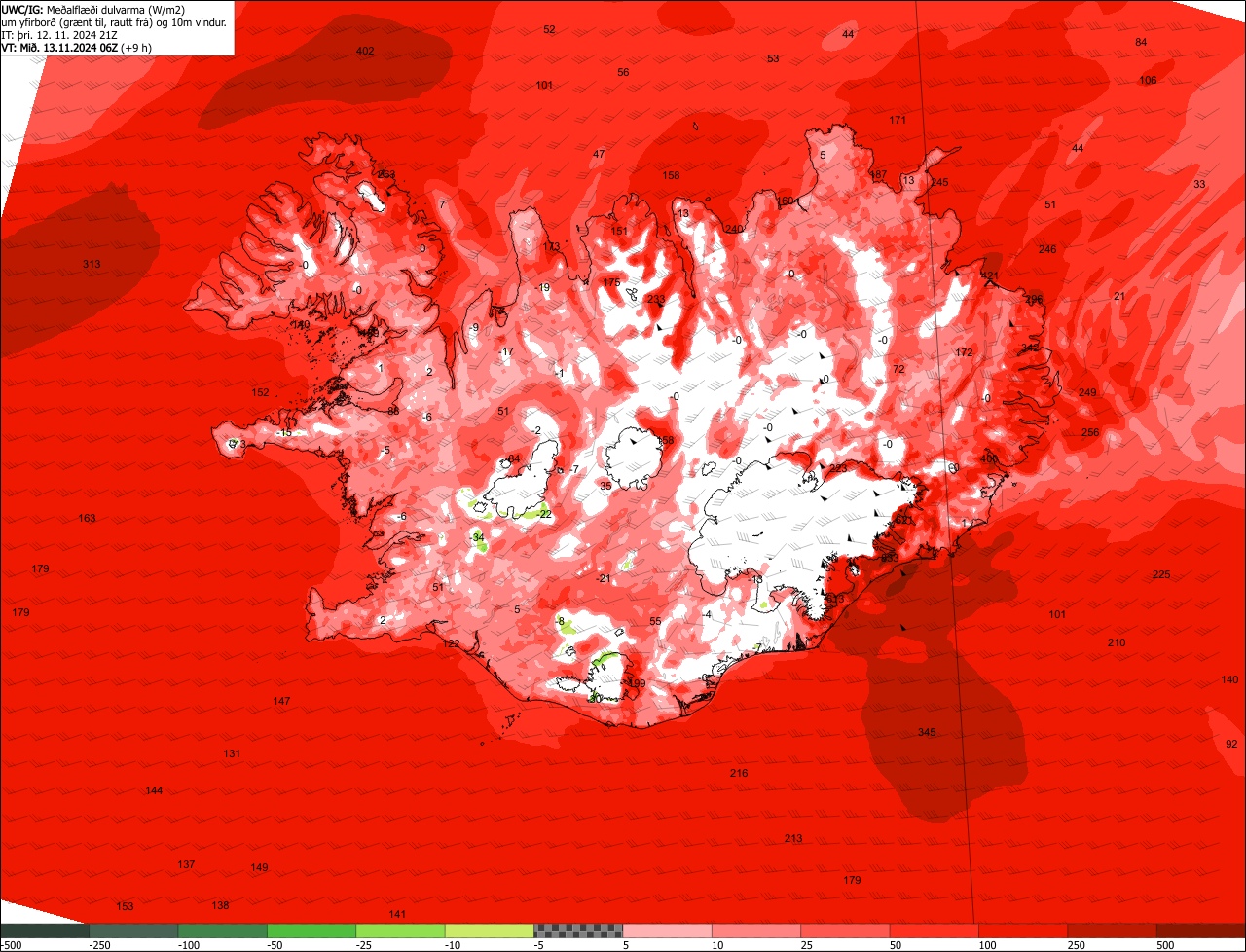Click the map value '216' over the sea

pyautogui.click(x=739, y=773)
